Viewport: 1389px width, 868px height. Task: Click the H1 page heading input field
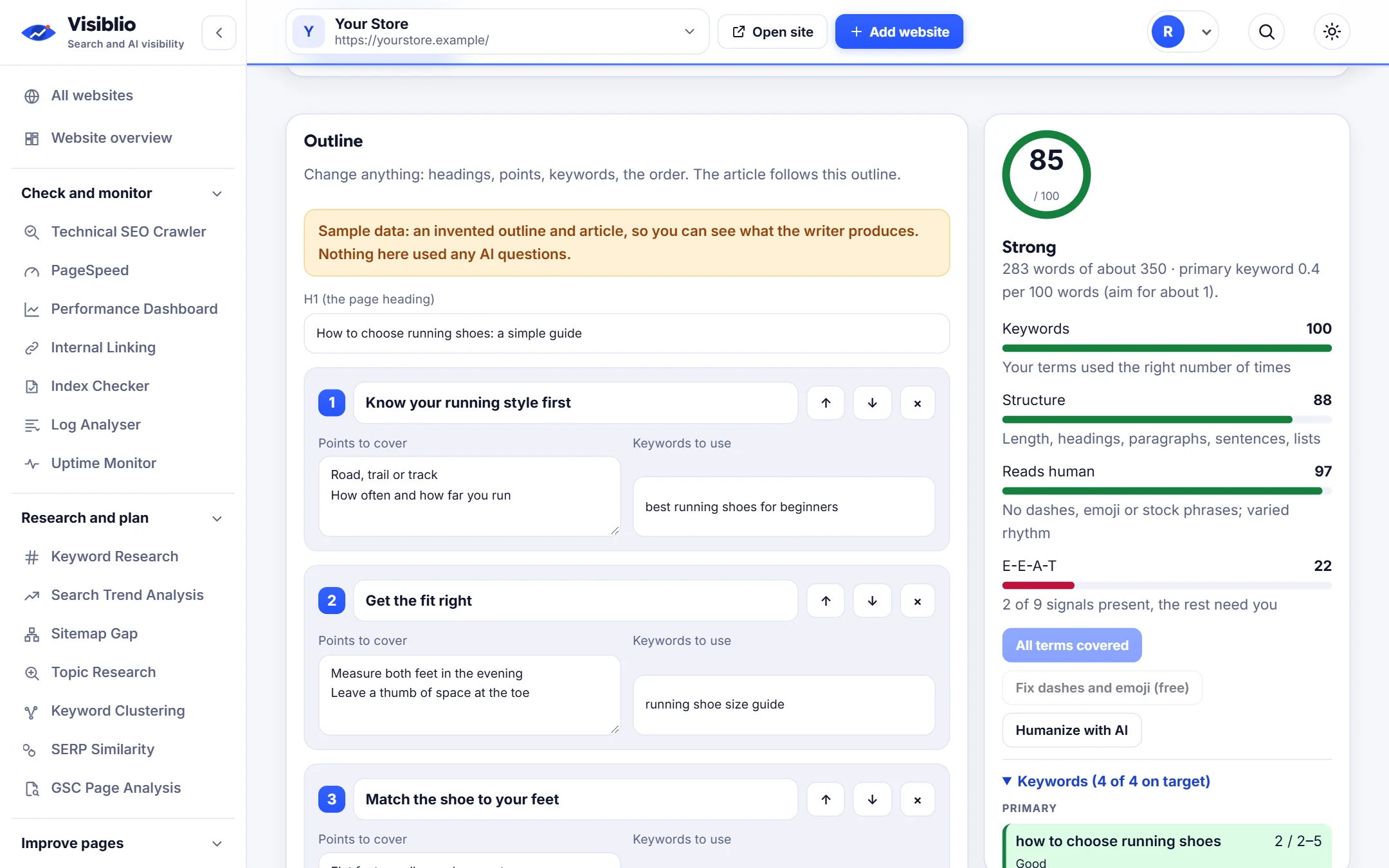626,333
